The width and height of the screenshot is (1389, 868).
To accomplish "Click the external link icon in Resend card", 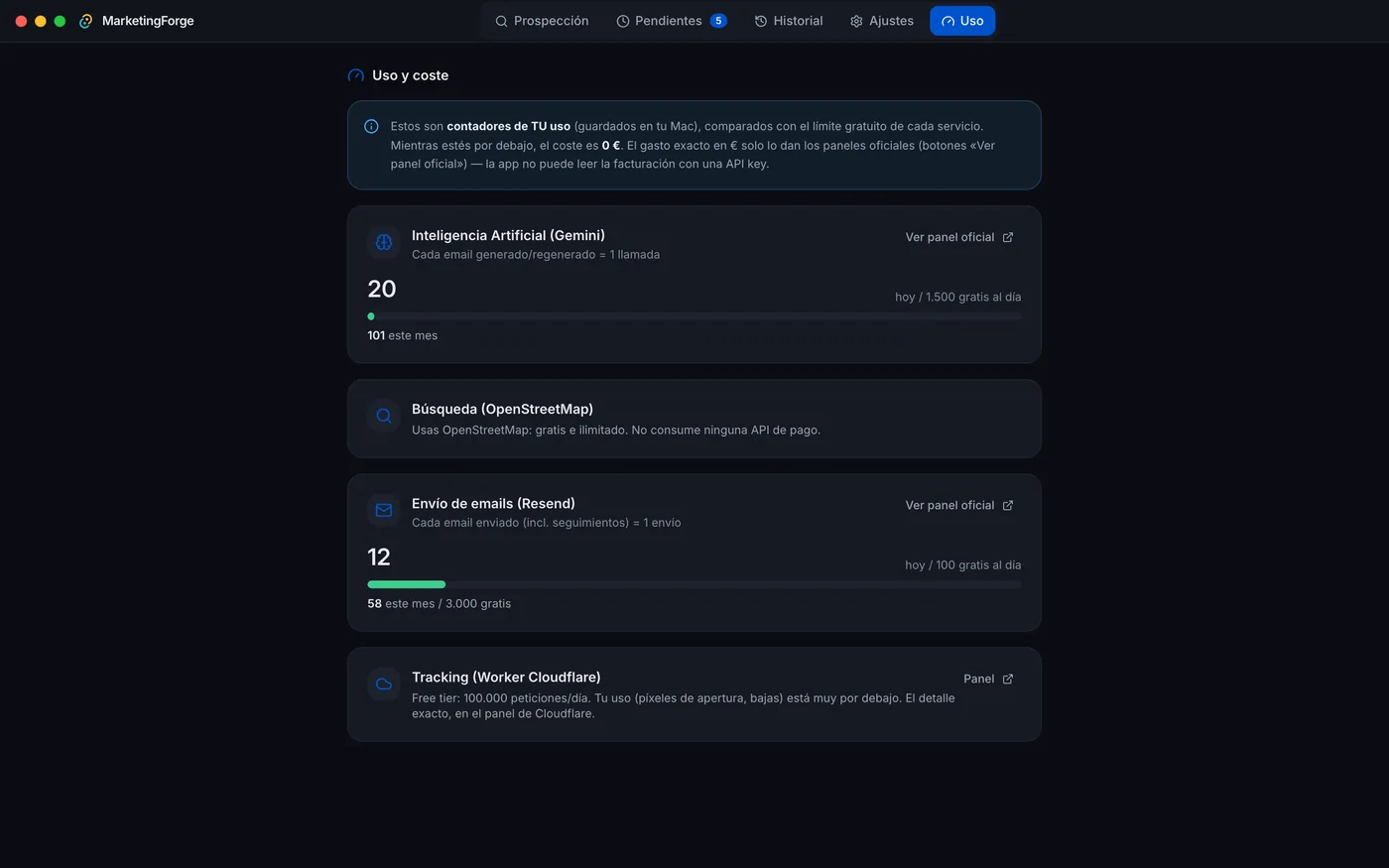I will pos(1008,505).
